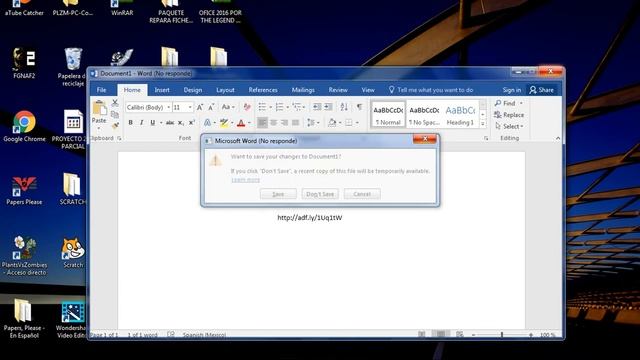Click the Share button
The image size is (640, 360).
click(x=542, y=90)
